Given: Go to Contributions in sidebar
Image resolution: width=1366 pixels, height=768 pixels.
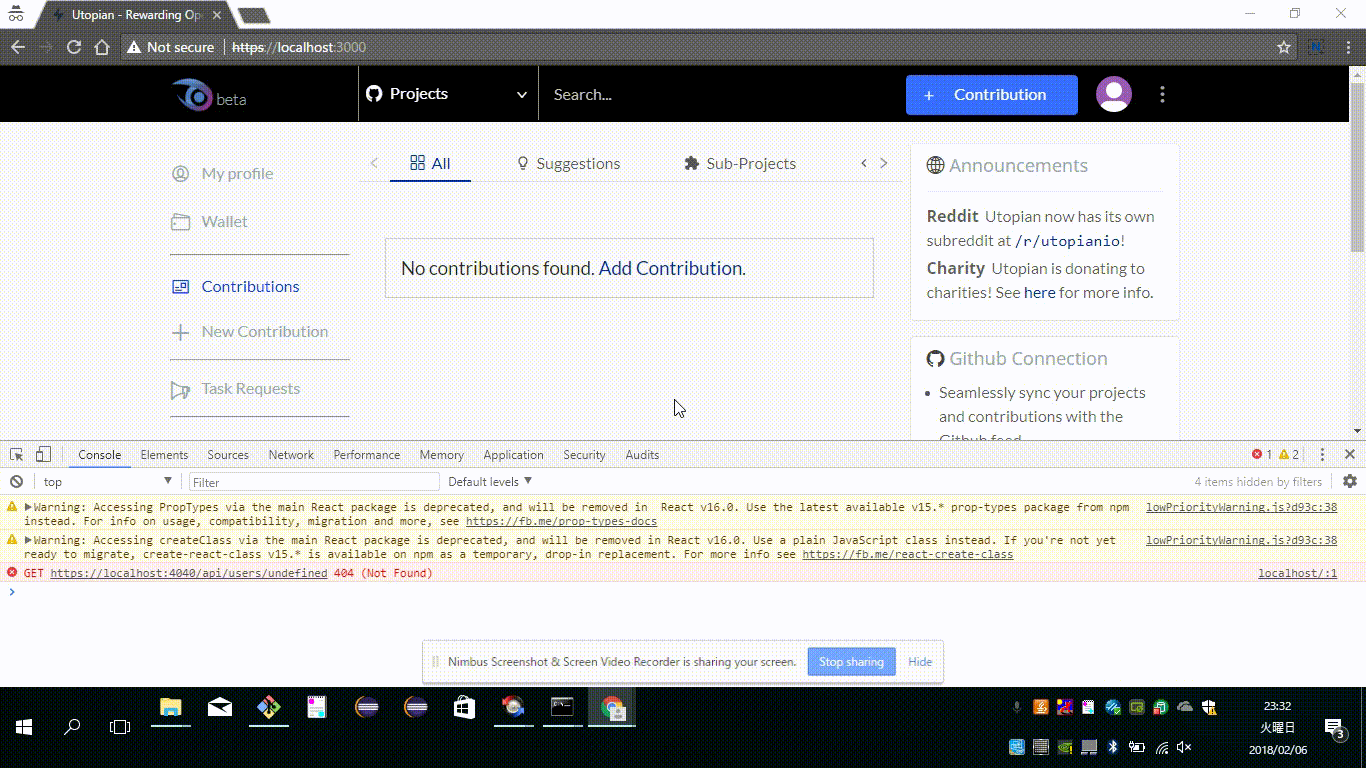Looking at the screenshot, I should tap(250, 286).
